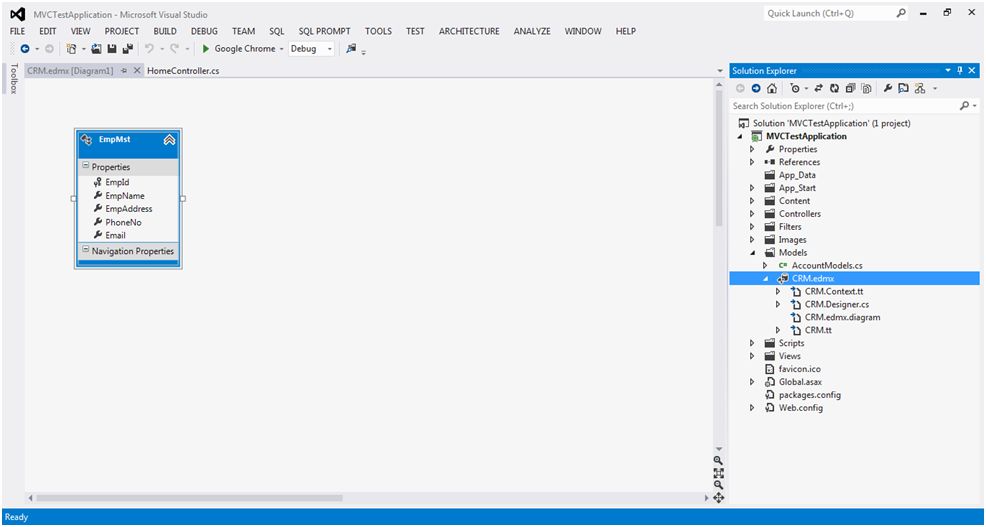Refresh the Solution Explorer
986x527 pixels.
tap(834, 89)
